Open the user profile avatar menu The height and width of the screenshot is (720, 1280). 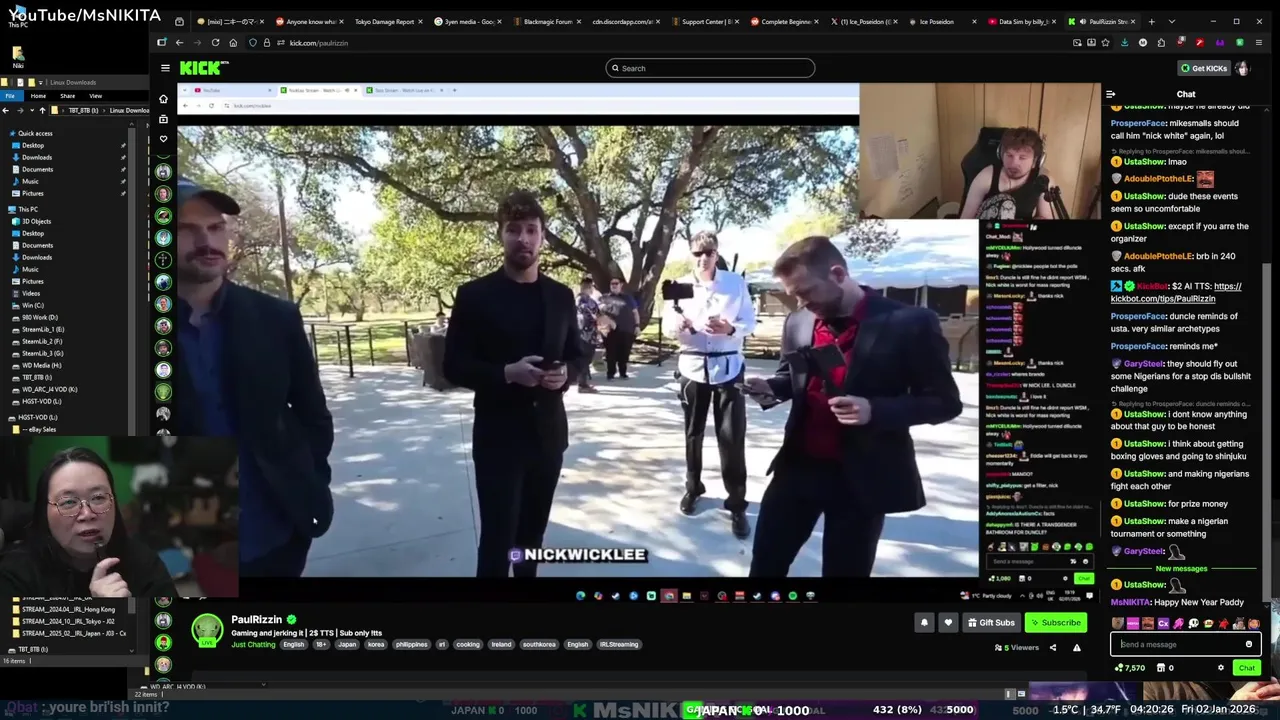pos(1242,68)
